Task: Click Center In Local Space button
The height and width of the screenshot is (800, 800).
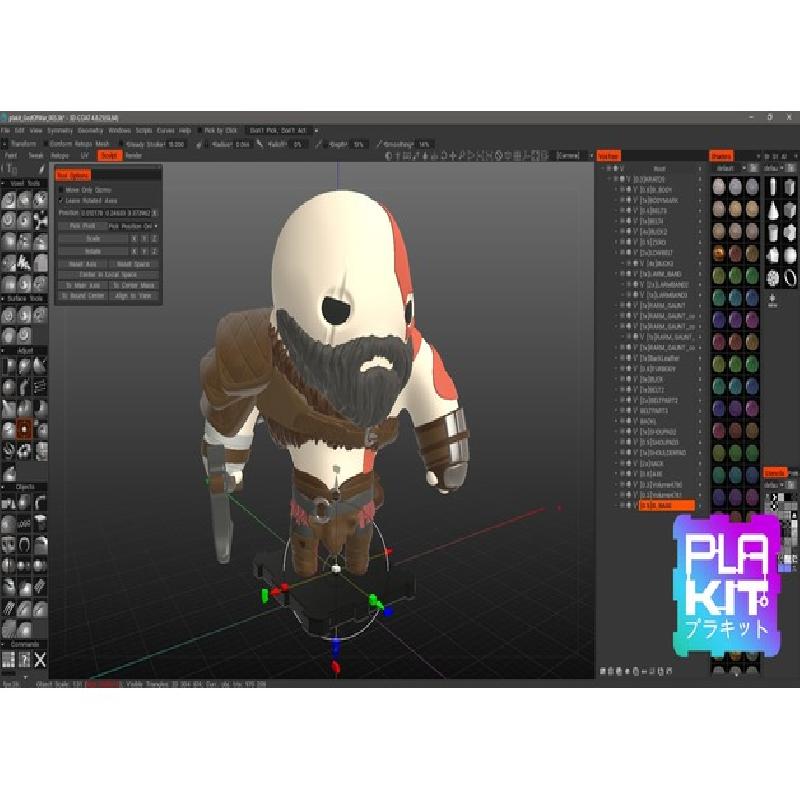Action: tap(108, 274)
